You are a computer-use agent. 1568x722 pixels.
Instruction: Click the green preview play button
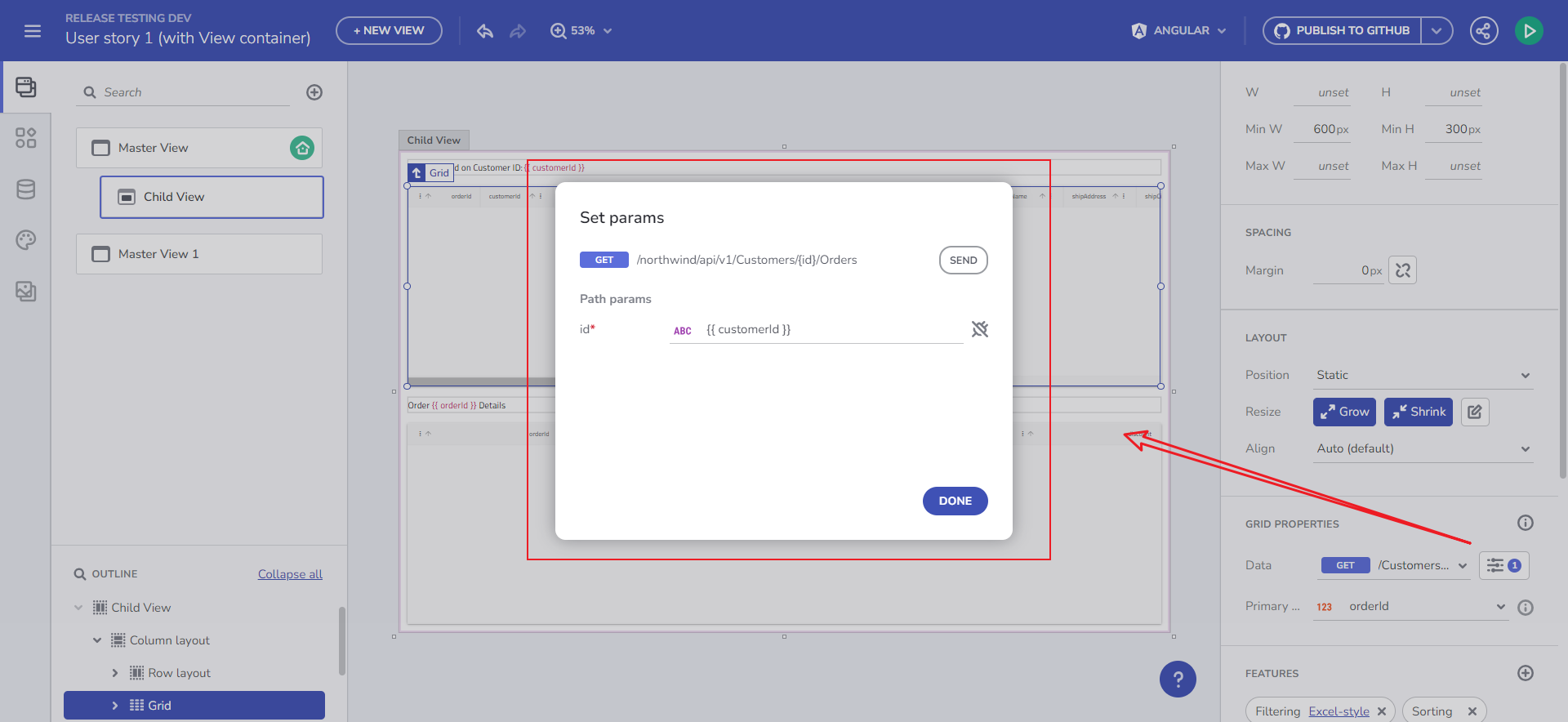coord(1529,31)
